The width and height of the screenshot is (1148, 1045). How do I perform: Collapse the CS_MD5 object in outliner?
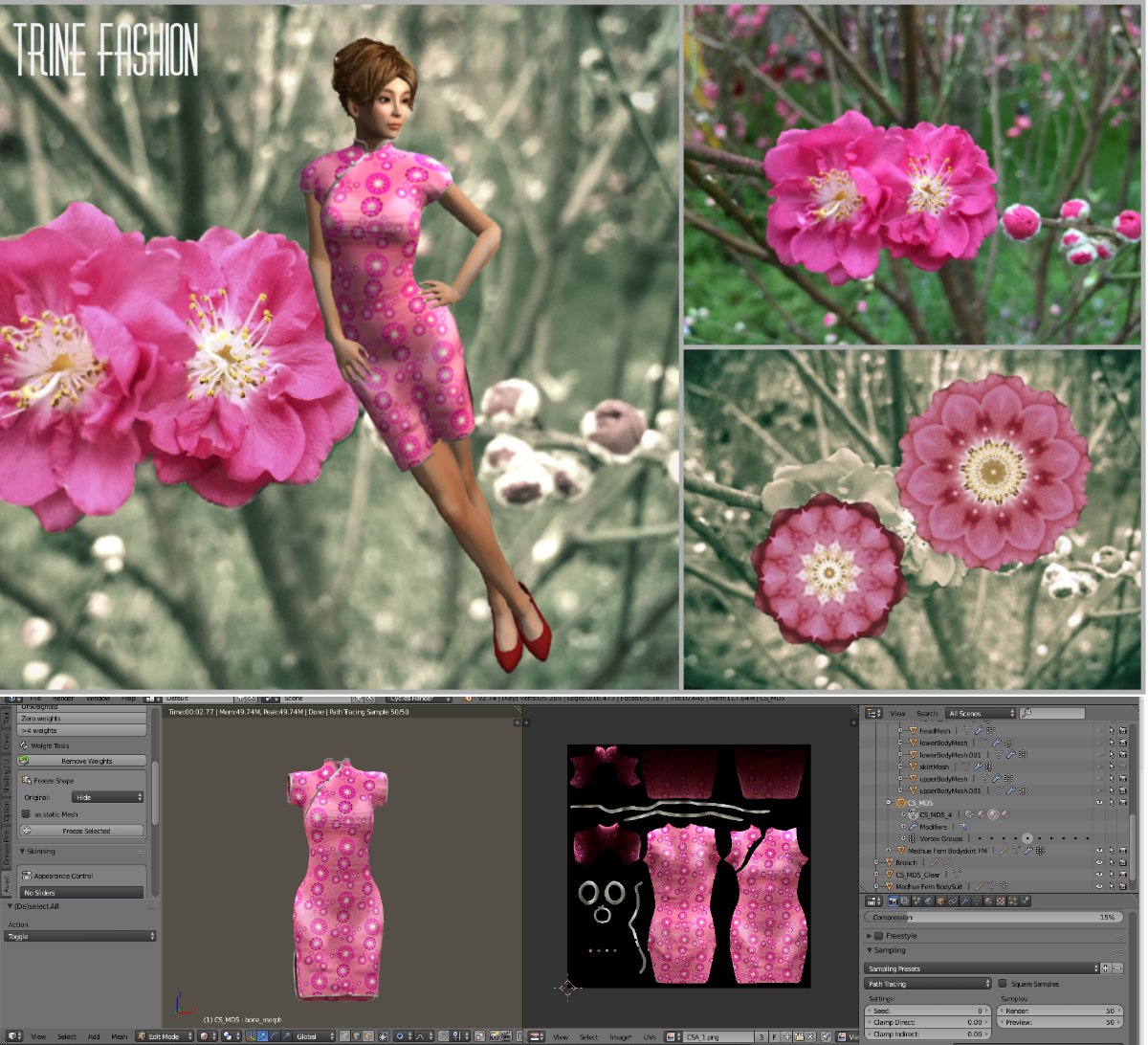889,803
